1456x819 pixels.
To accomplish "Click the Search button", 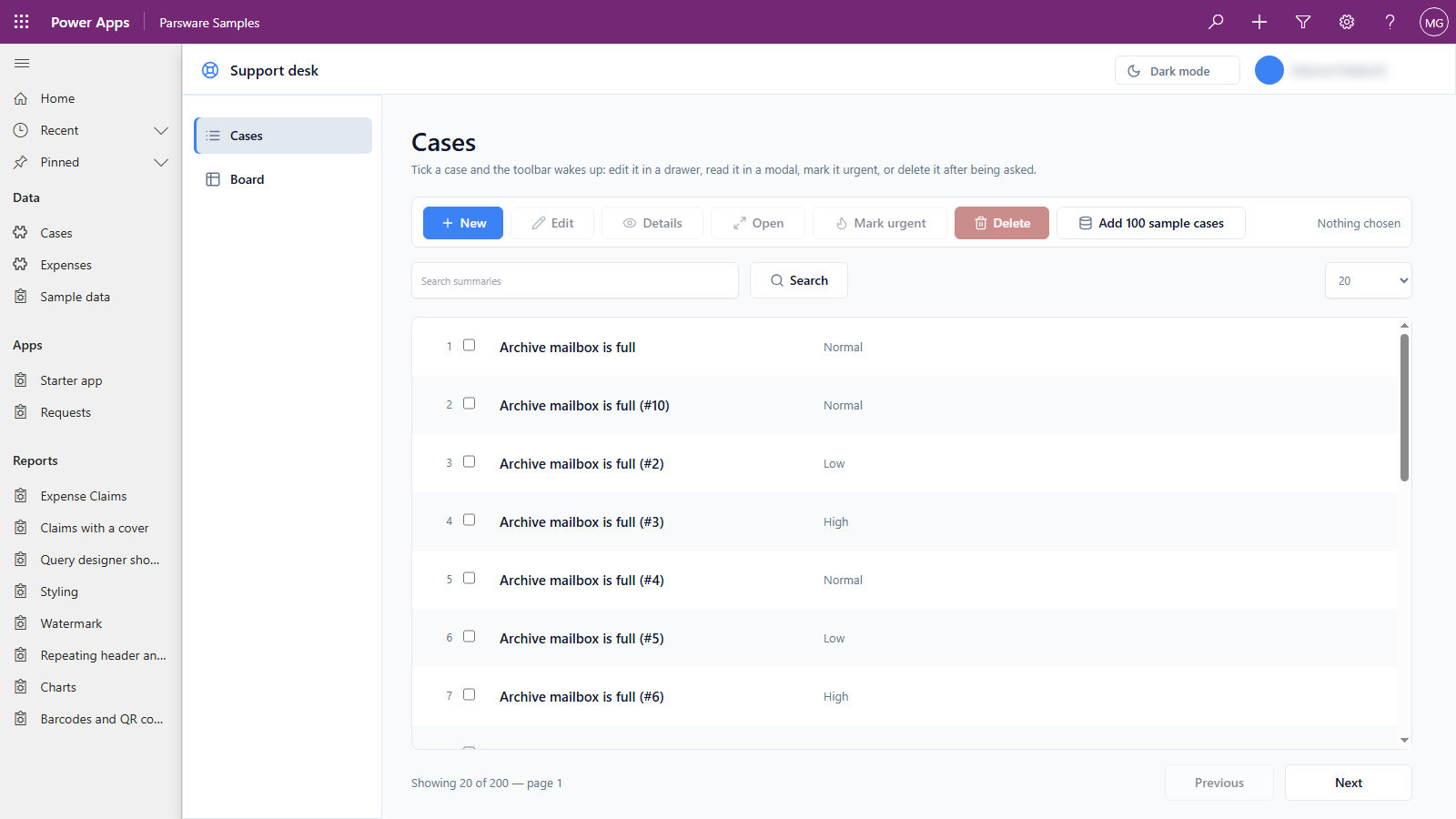I will 799,280.
